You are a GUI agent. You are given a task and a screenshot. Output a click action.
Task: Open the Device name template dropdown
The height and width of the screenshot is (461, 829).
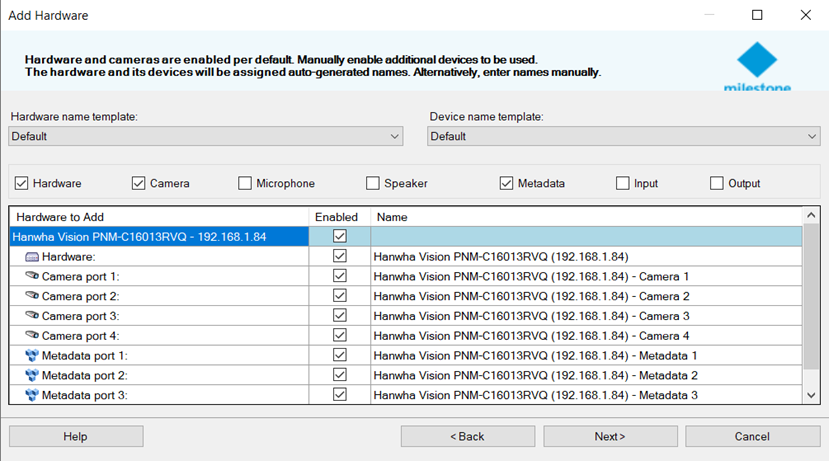624,136
